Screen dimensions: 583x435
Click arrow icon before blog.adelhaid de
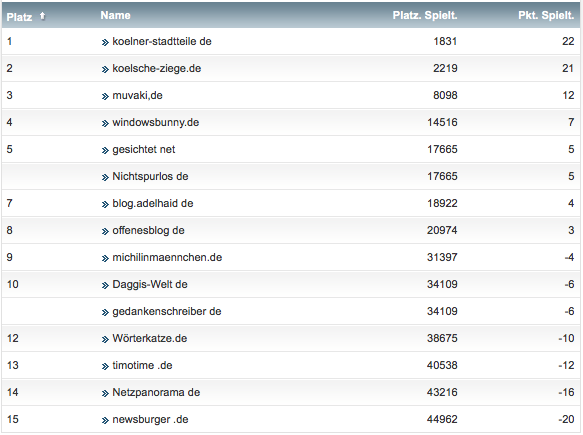[105, 204]
